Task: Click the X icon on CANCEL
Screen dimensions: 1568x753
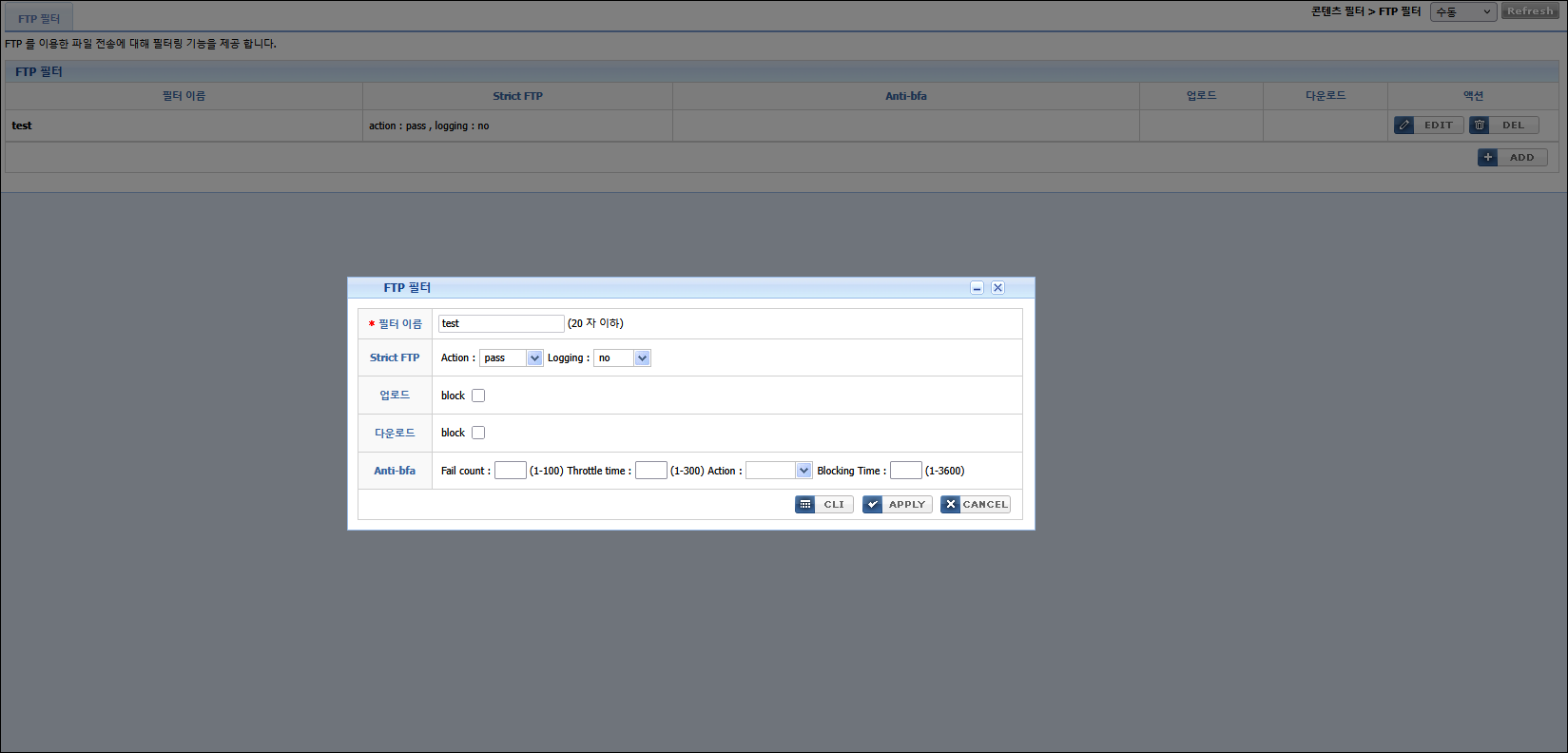Action: pos(951,505)
